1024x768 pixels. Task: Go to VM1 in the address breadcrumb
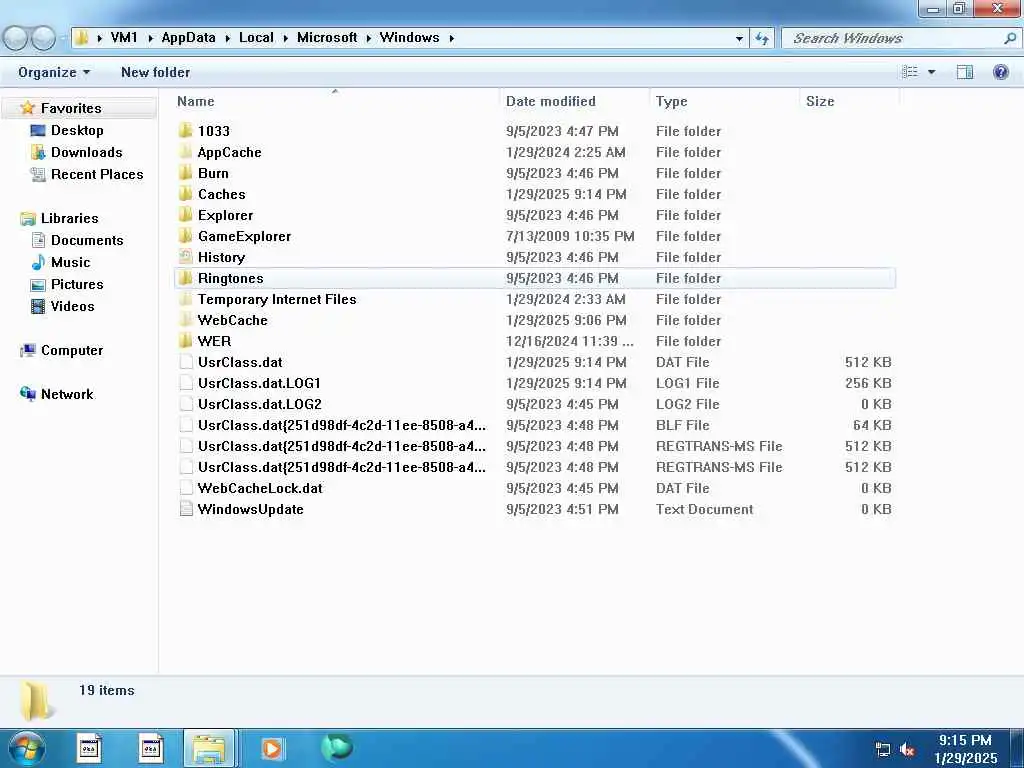[124, 38]
